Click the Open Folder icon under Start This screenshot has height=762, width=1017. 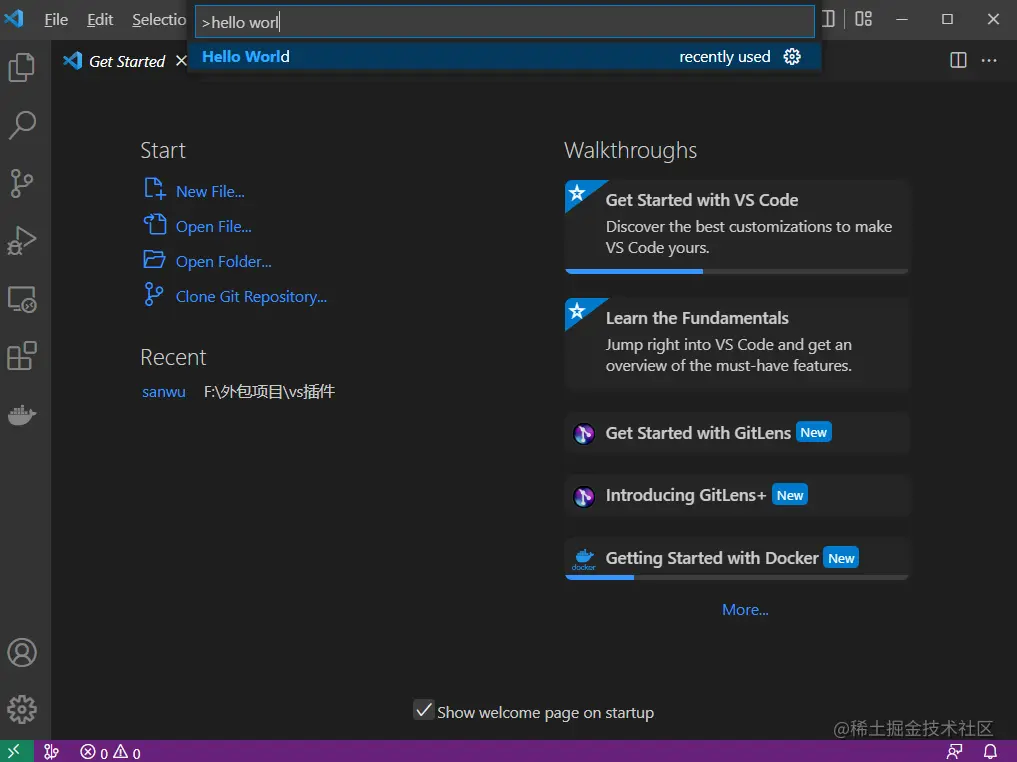[154, 259]
